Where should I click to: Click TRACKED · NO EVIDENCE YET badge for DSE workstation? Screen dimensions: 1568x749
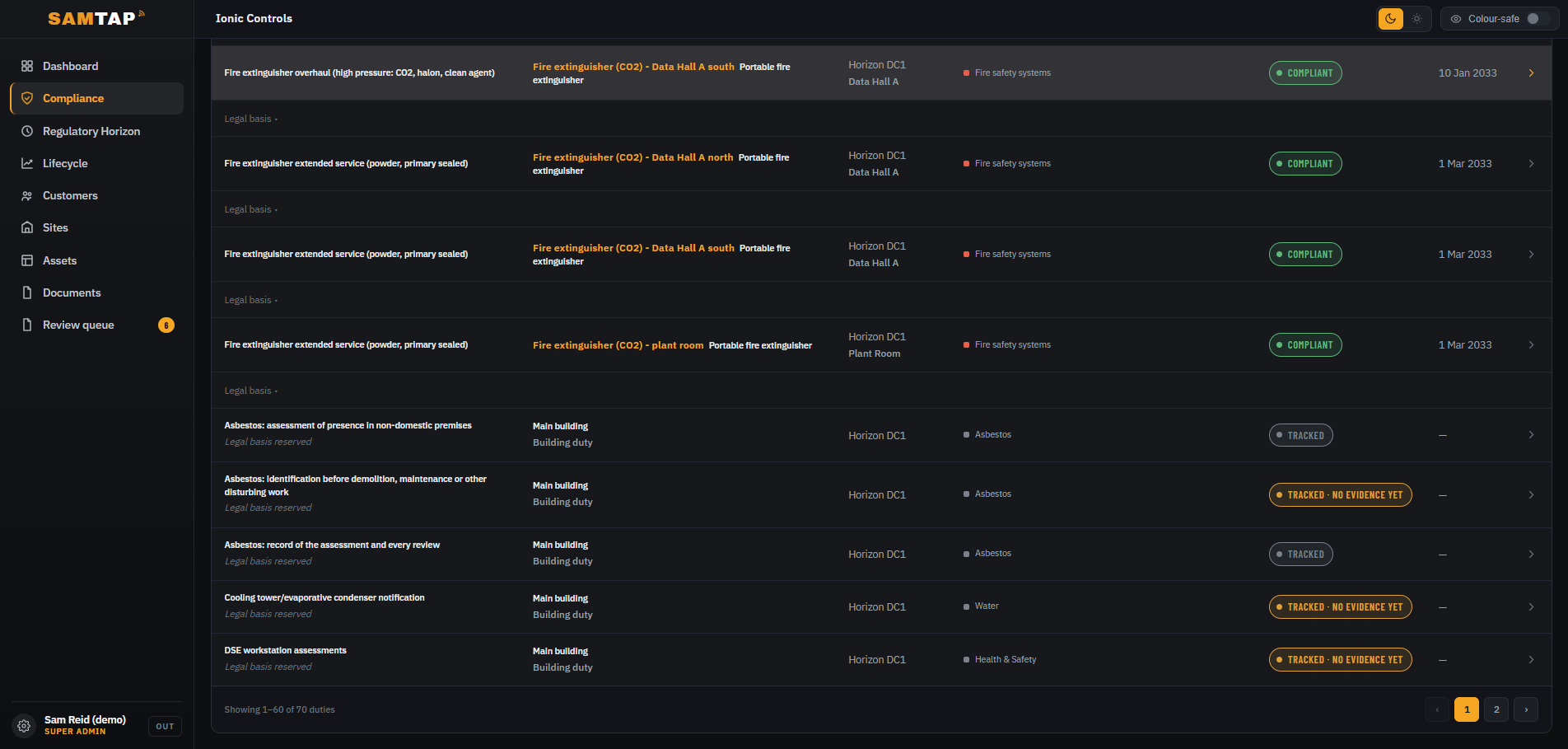(1340, 660)
